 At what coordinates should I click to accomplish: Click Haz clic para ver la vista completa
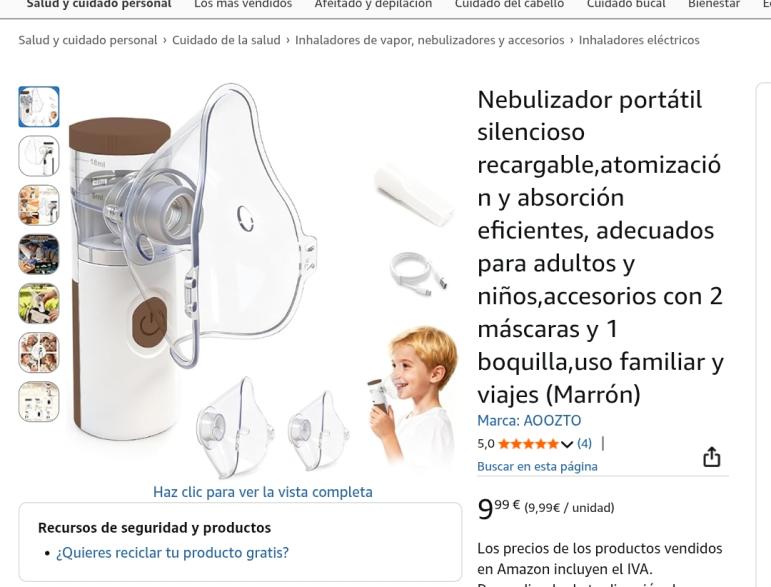[x=263, y=492]
